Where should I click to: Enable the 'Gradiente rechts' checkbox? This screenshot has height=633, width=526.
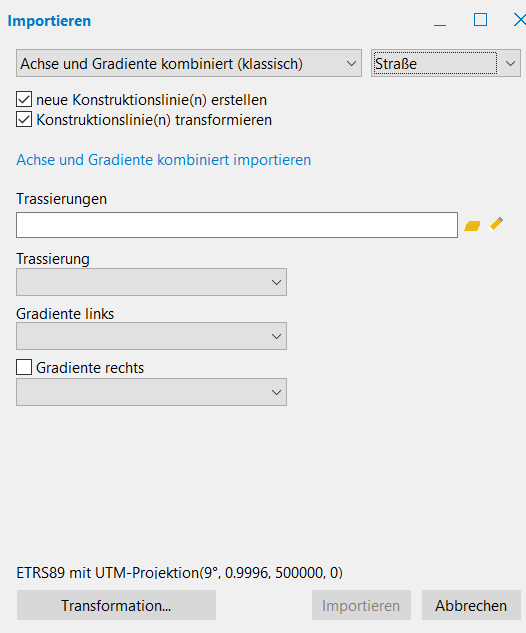[x=24, y=367]
